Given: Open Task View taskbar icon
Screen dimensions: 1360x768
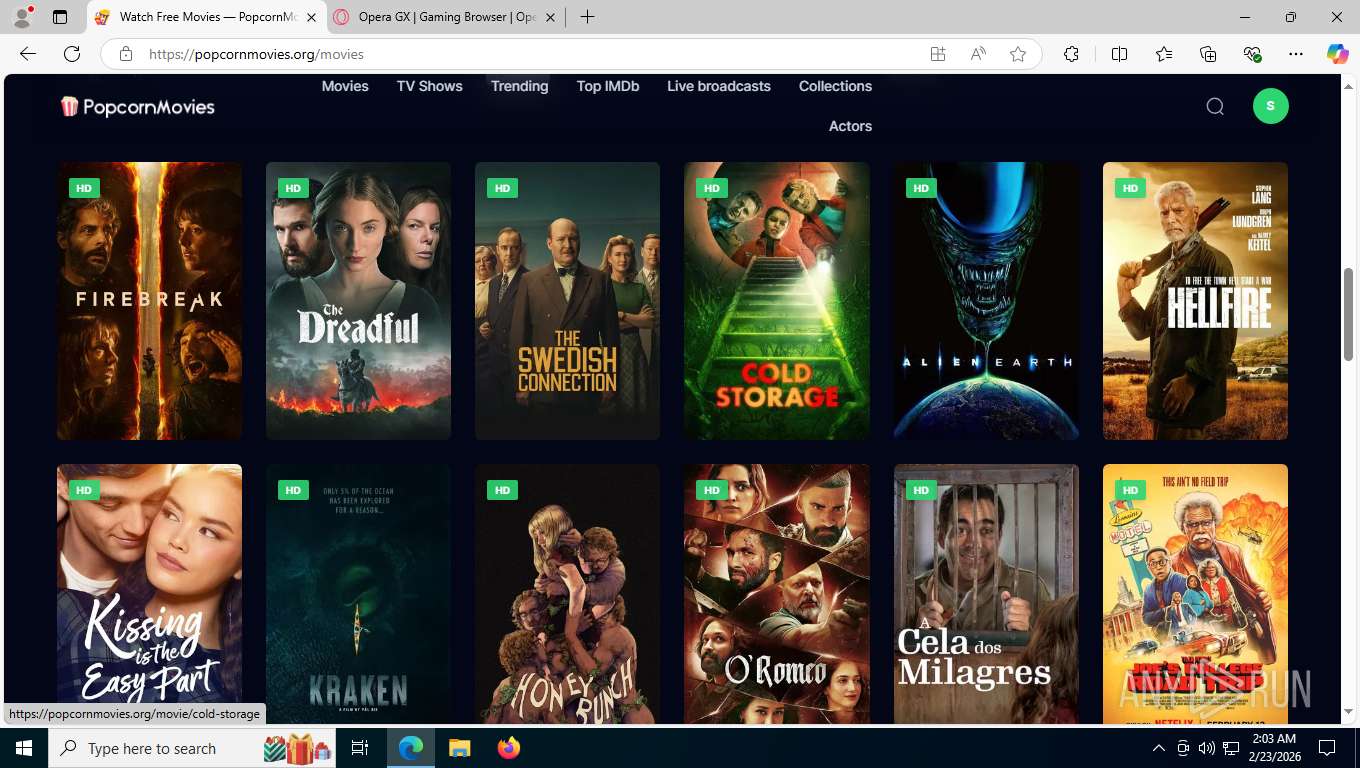Looking at the screenshot, I should click(360, 748).
